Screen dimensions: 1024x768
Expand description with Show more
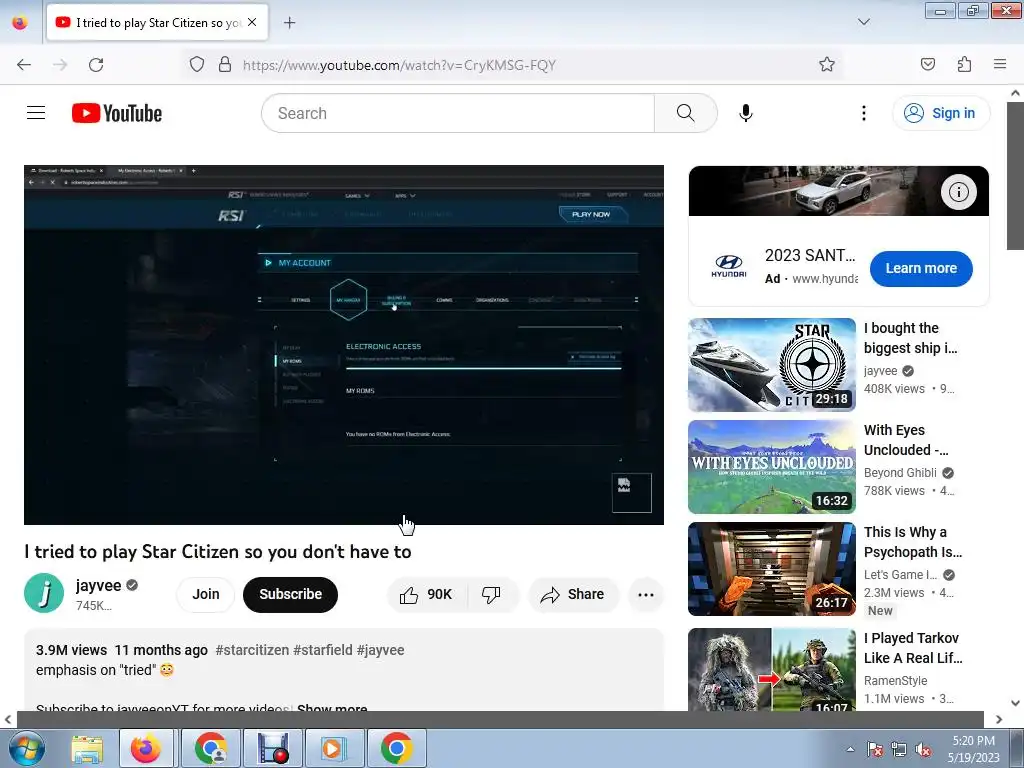tap(332, 707)
